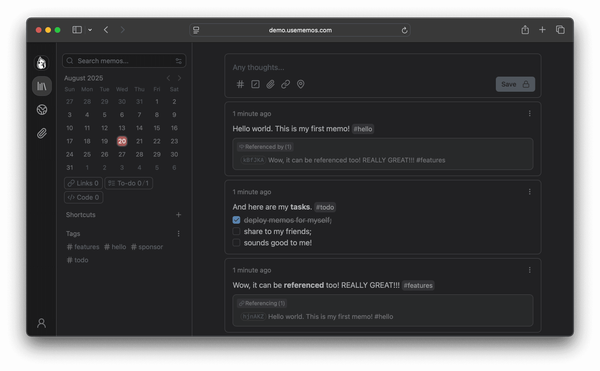Attach a file with the editor paperclip icon

tap(271, 84)
